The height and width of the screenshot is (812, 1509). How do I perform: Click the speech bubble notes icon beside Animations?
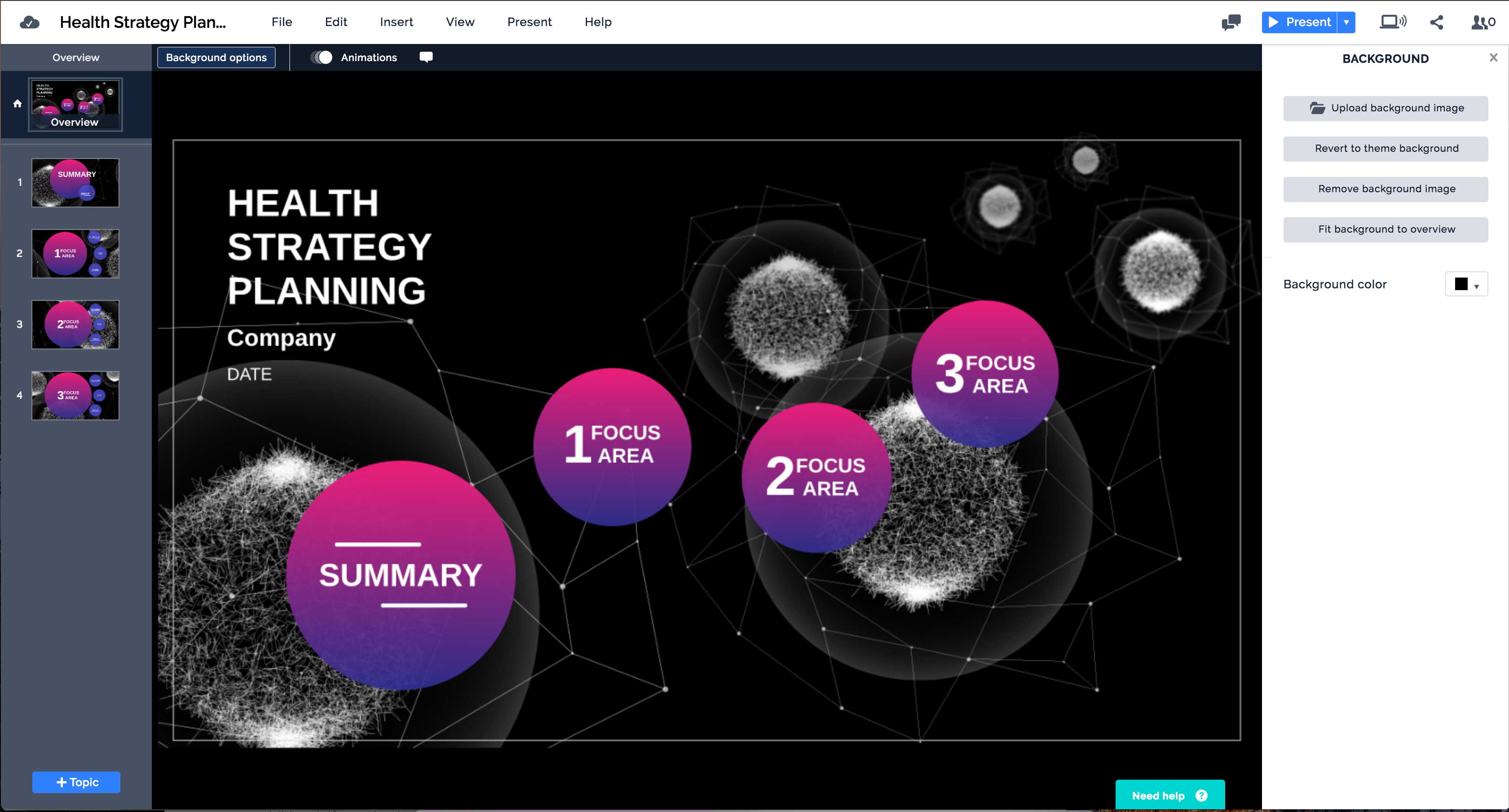(x=426, y=57)
